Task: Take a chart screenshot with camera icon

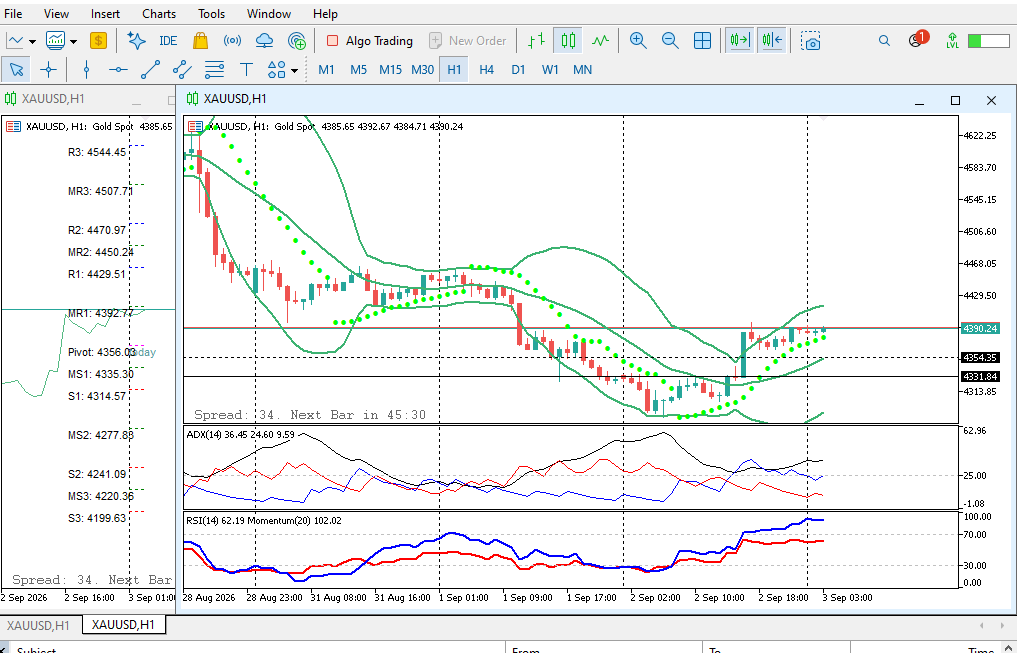Action: 811,41
